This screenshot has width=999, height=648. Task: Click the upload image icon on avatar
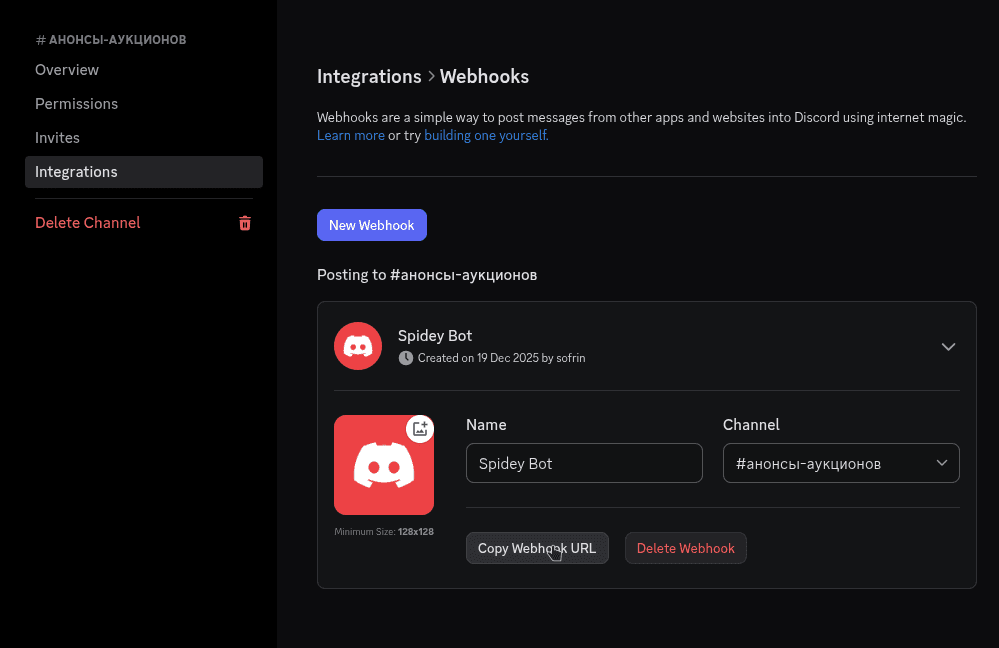[420, 428]
